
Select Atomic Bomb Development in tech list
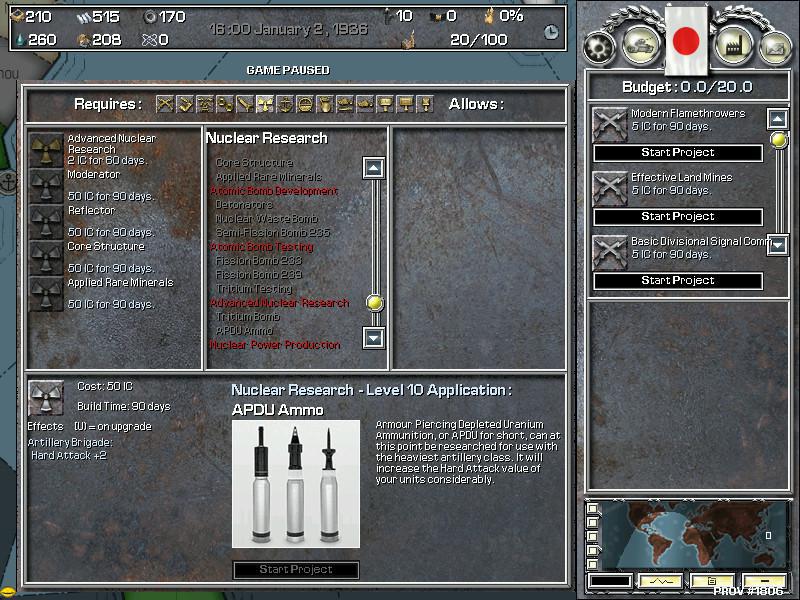point(273,191)
